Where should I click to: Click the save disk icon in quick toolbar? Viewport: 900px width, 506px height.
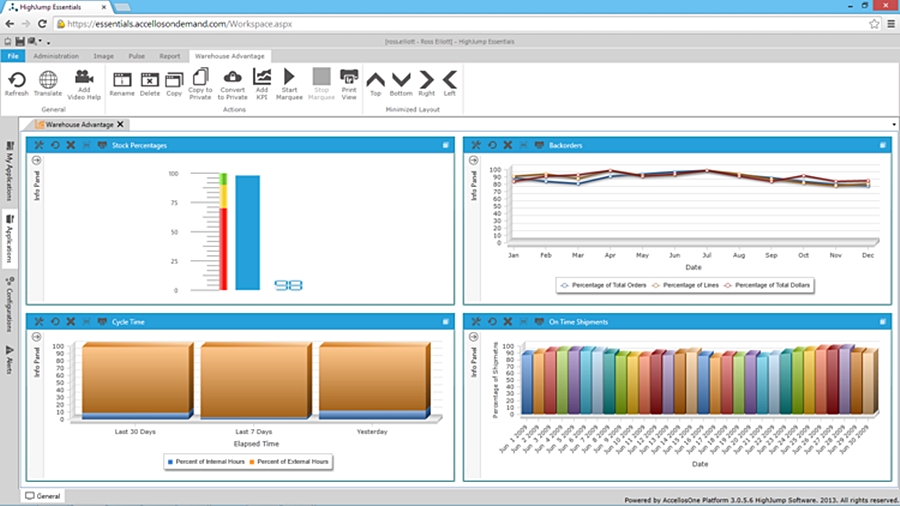tap(20, 41)
